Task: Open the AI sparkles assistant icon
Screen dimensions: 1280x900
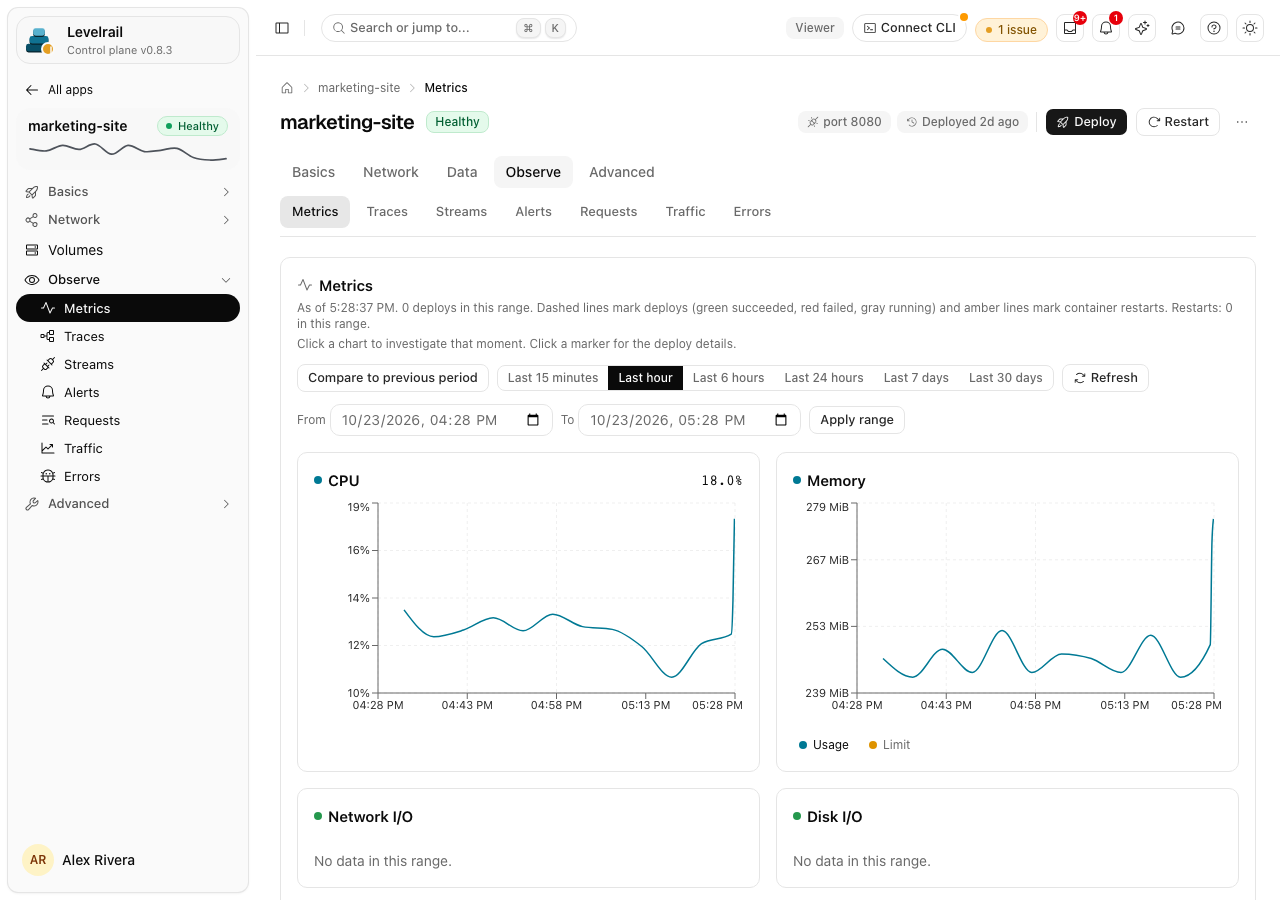Action: click(1142, 28)
